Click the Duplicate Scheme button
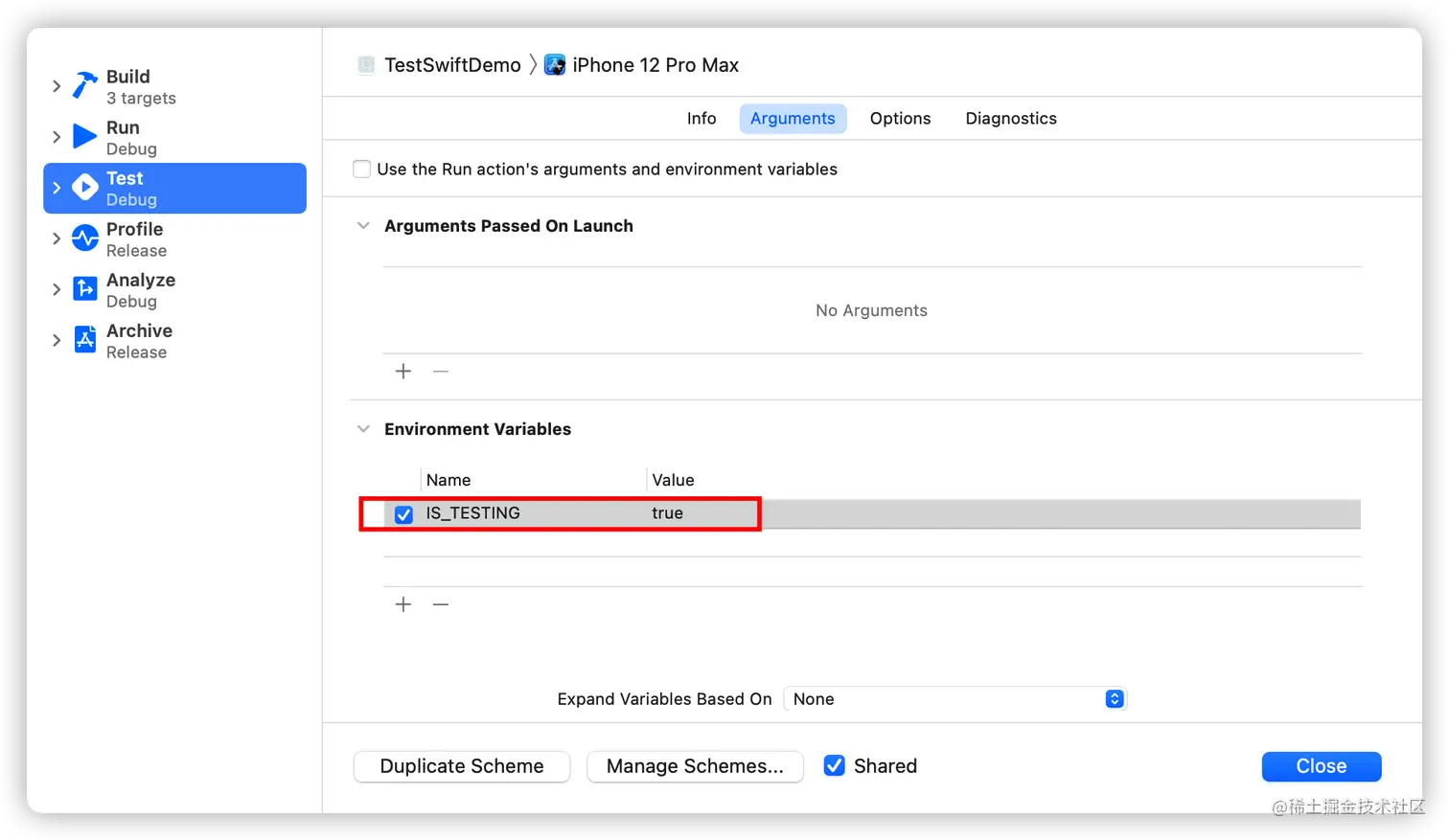 pos(462,766)
